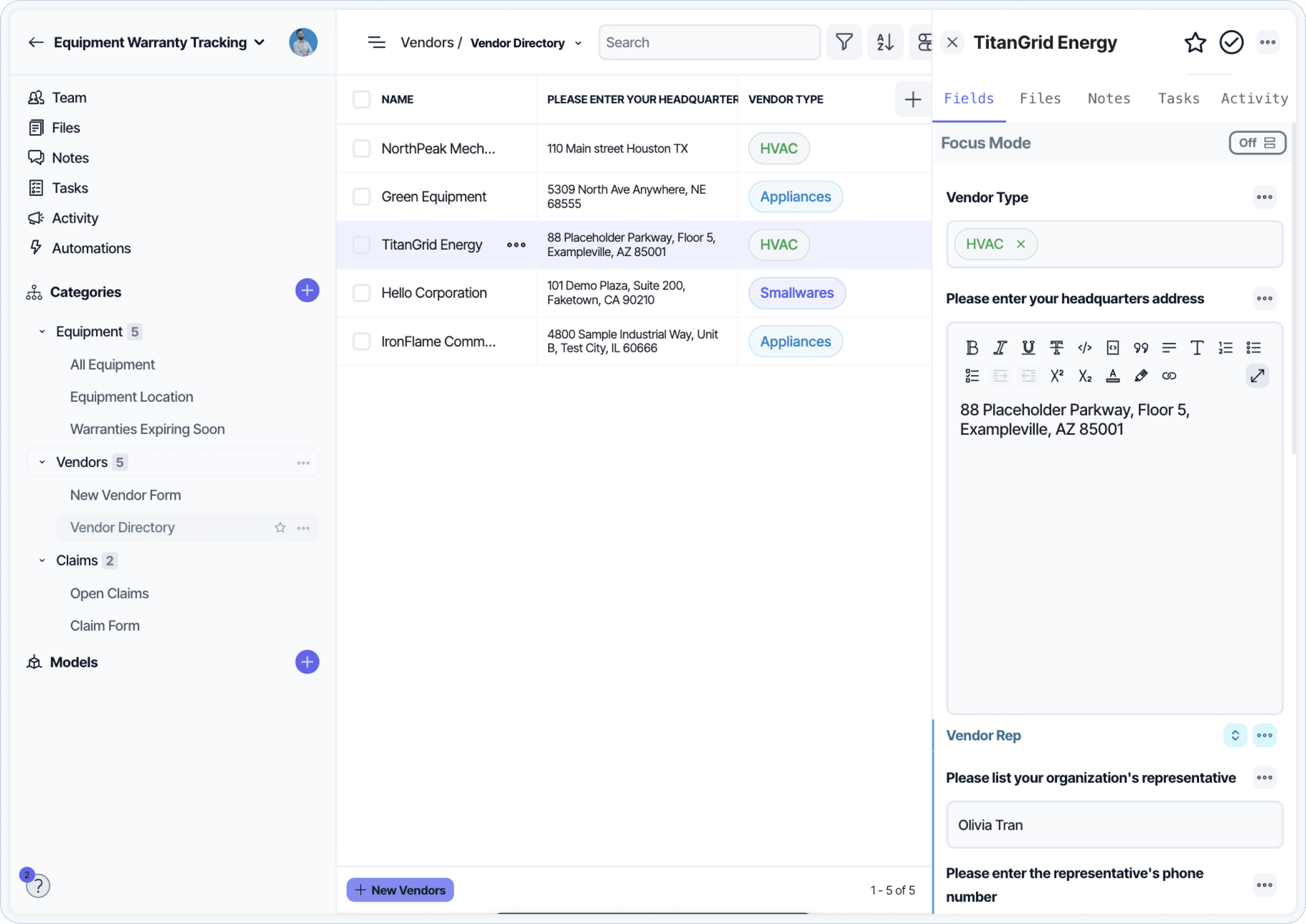Check the NorthPeak Mech row checkbox
Screen dimensions: 1306x924
coord(361,149)
